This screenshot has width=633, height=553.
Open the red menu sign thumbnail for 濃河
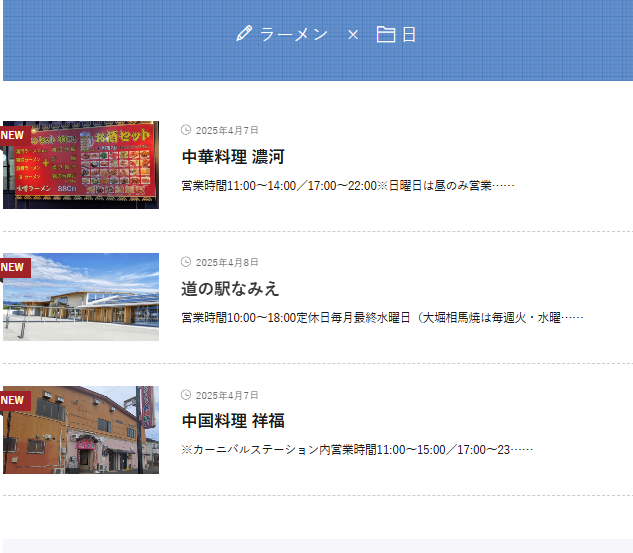[81, 165]
